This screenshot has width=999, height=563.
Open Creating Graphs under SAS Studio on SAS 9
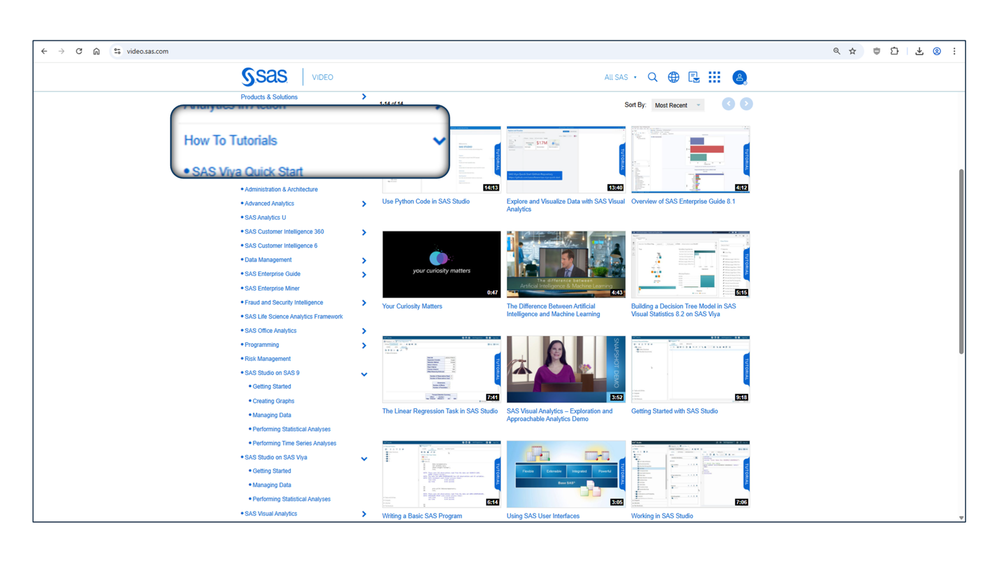(x=273, y=401)
